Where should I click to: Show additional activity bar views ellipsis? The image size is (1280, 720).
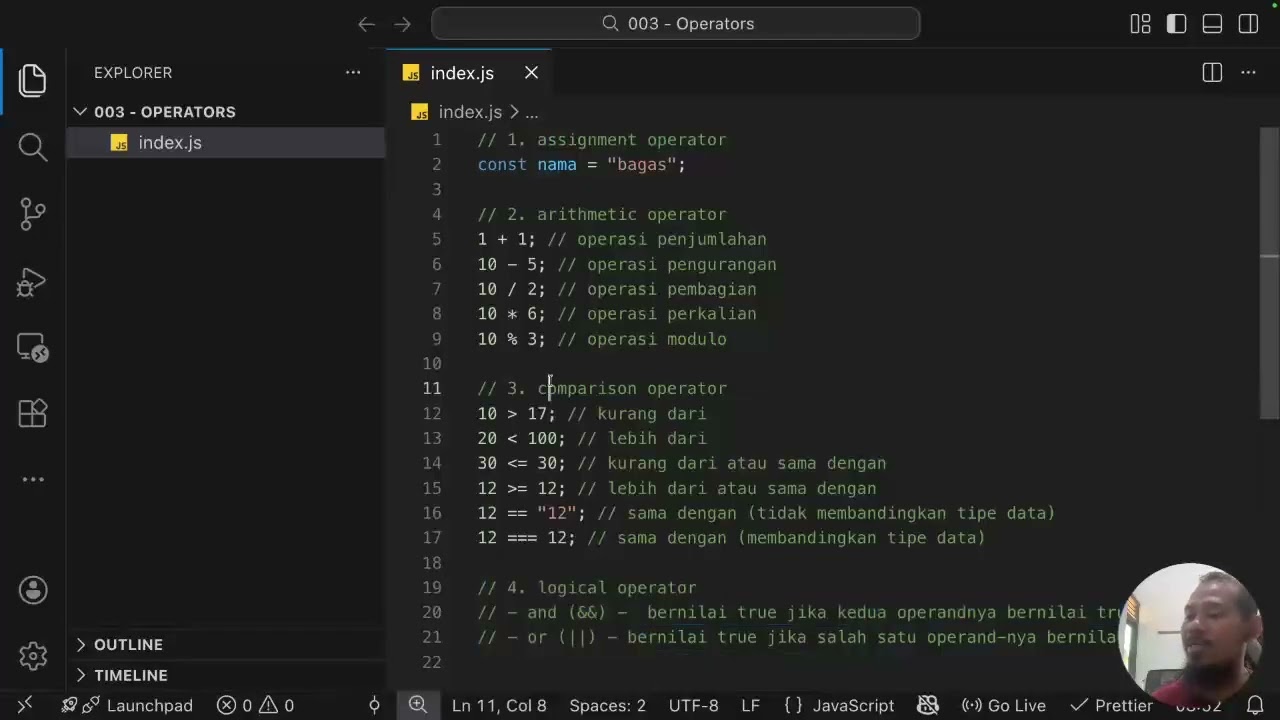pyautogui.click(x=32, y=479)
